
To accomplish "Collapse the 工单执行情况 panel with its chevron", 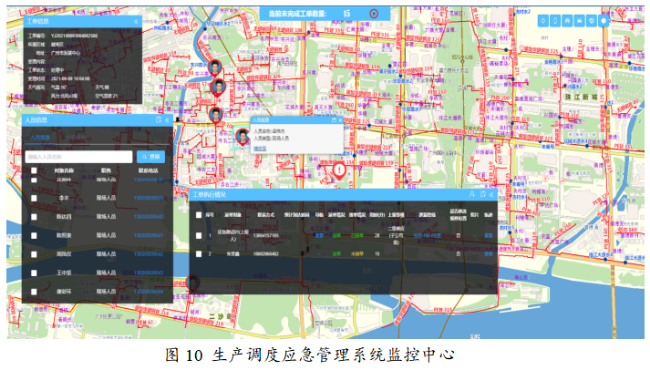I will click(491, 194).
